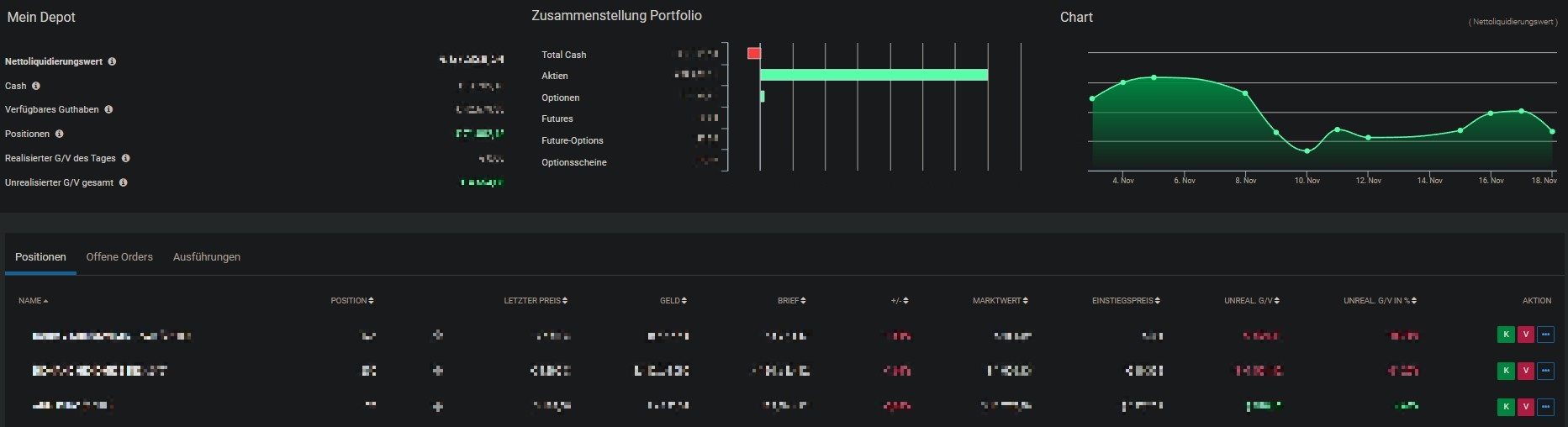Click the Total Cash label
Image resolution: width=1568 pixels, height=427 pixels.
(x=564, y=55)
